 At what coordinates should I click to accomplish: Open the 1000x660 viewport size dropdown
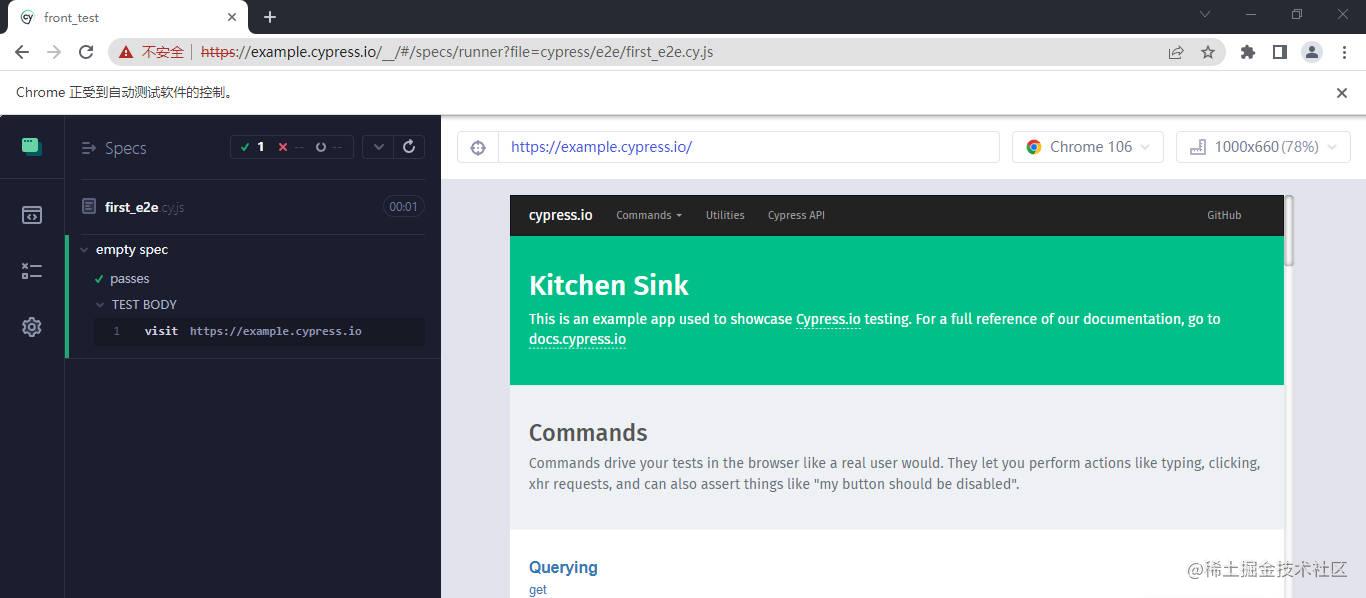(1263, 147)
